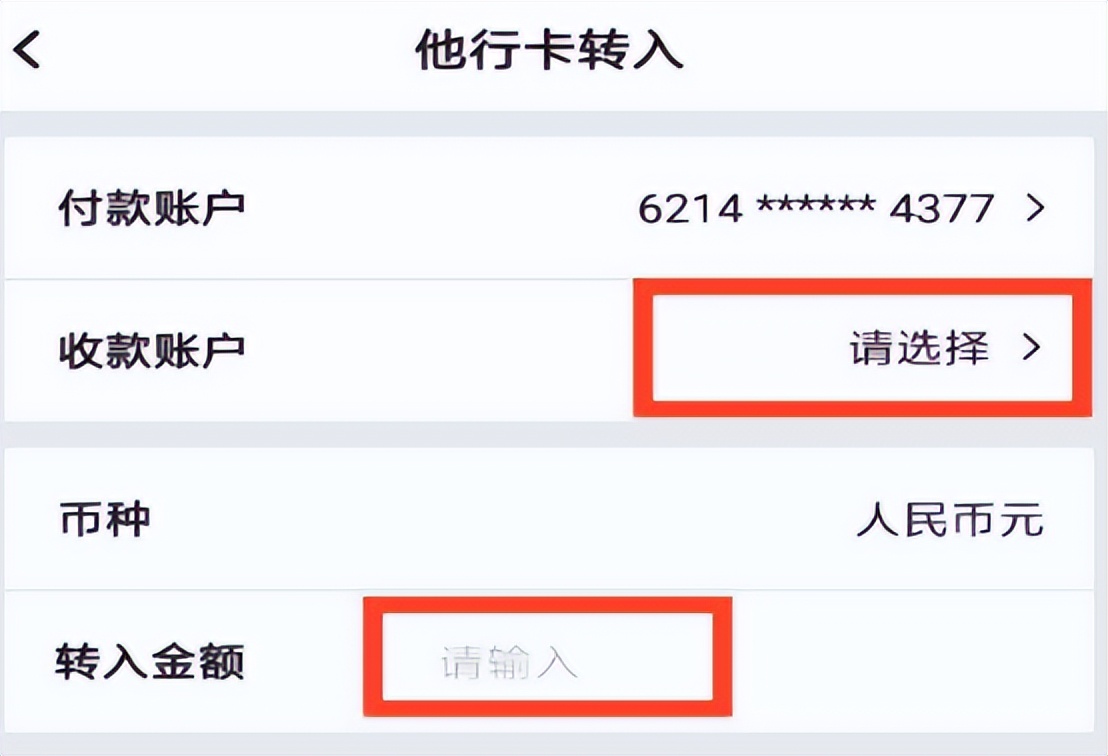This screenshot has height=756, width=1108.
Task: Click the 人民币元 currency value
Action: coord(952,519)
